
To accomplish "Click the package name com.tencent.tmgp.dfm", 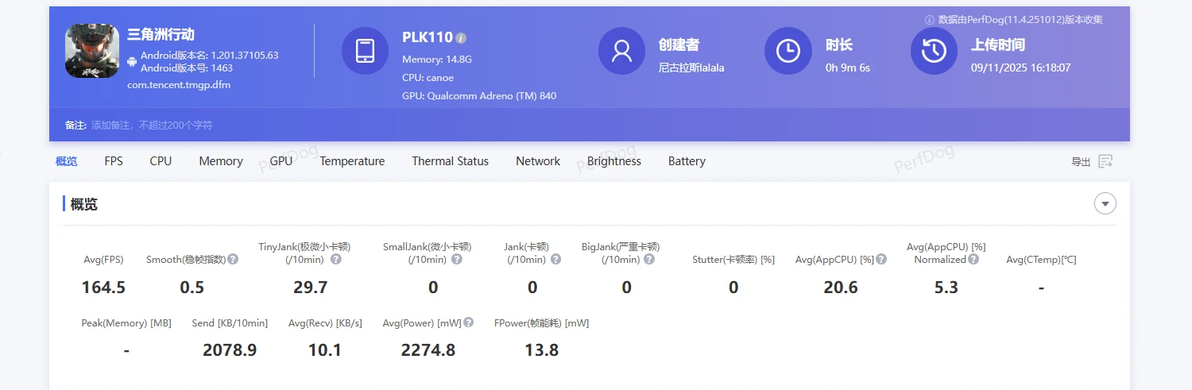I will (179, 84).
